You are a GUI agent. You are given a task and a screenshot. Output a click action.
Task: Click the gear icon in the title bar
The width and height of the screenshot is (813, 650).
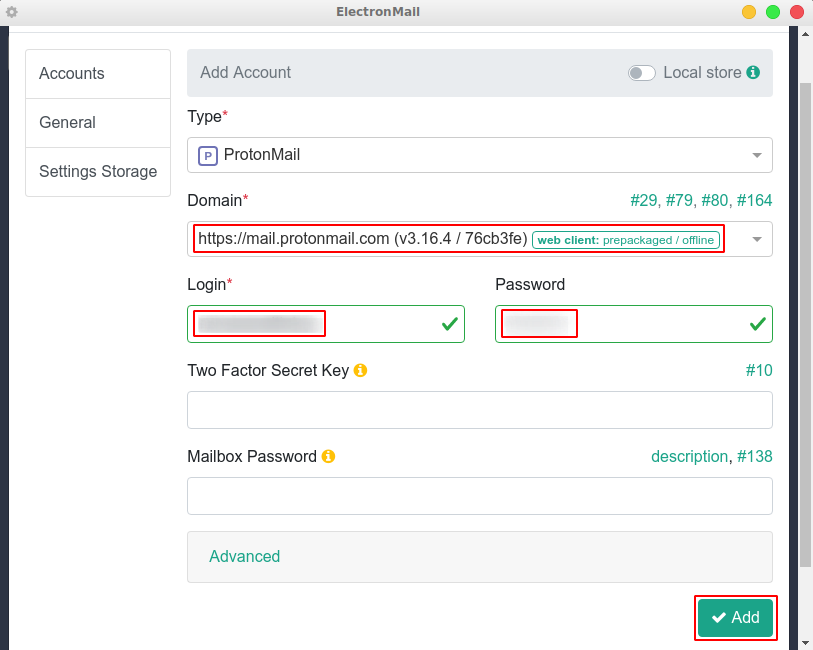11,11
